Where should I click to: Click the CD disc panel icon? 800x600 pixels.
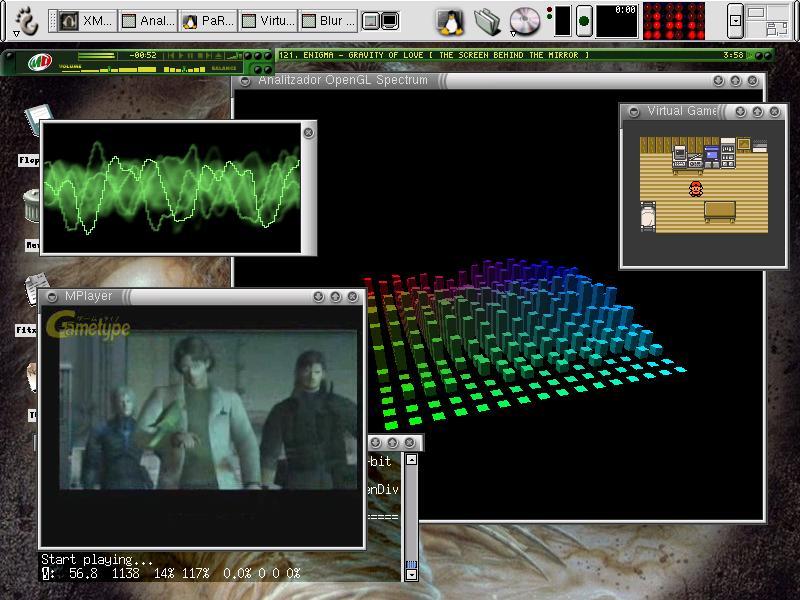point(524,20)
